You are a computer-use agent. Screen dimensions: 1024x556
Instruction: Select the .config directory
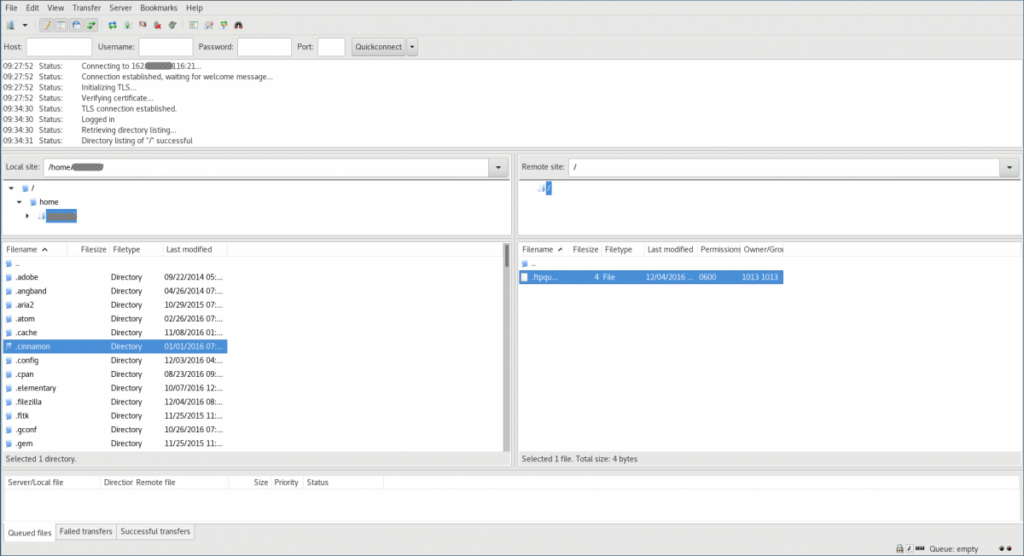[115, 360]
